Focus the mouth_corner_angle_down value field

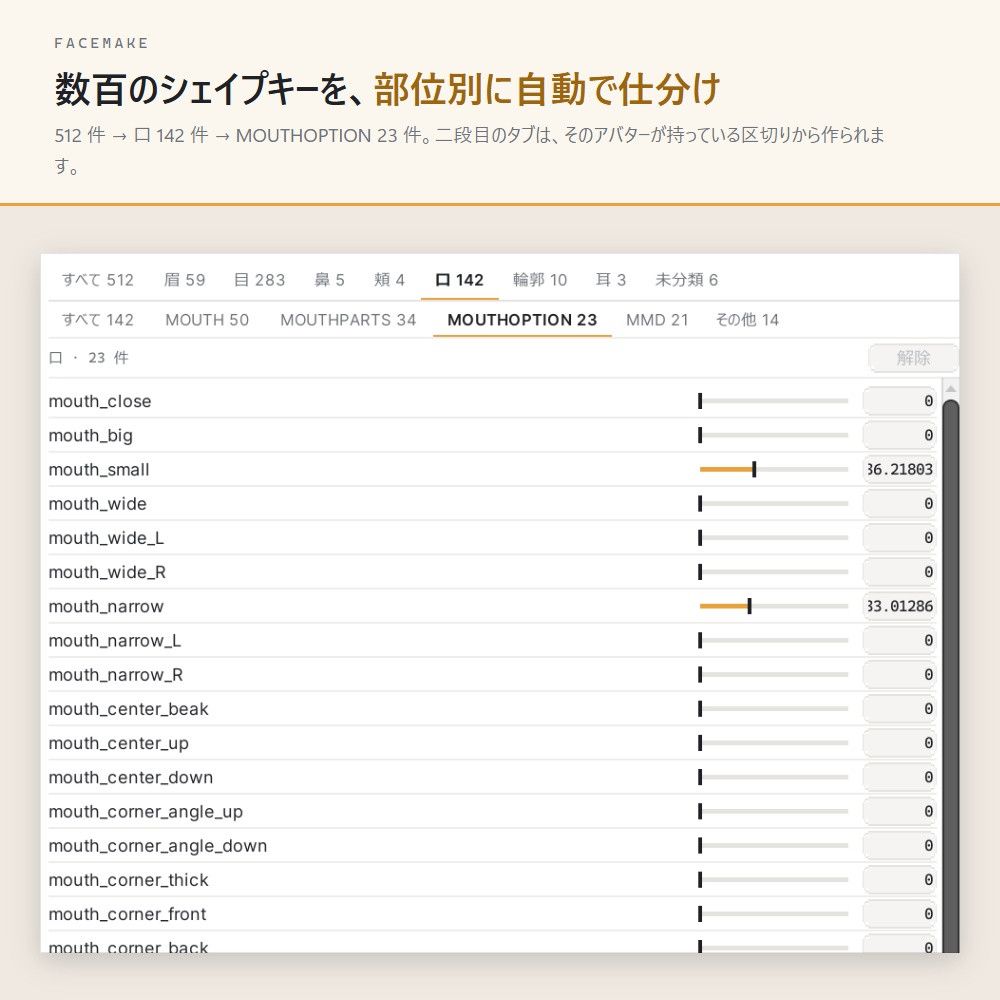click(x=899, y=846)
